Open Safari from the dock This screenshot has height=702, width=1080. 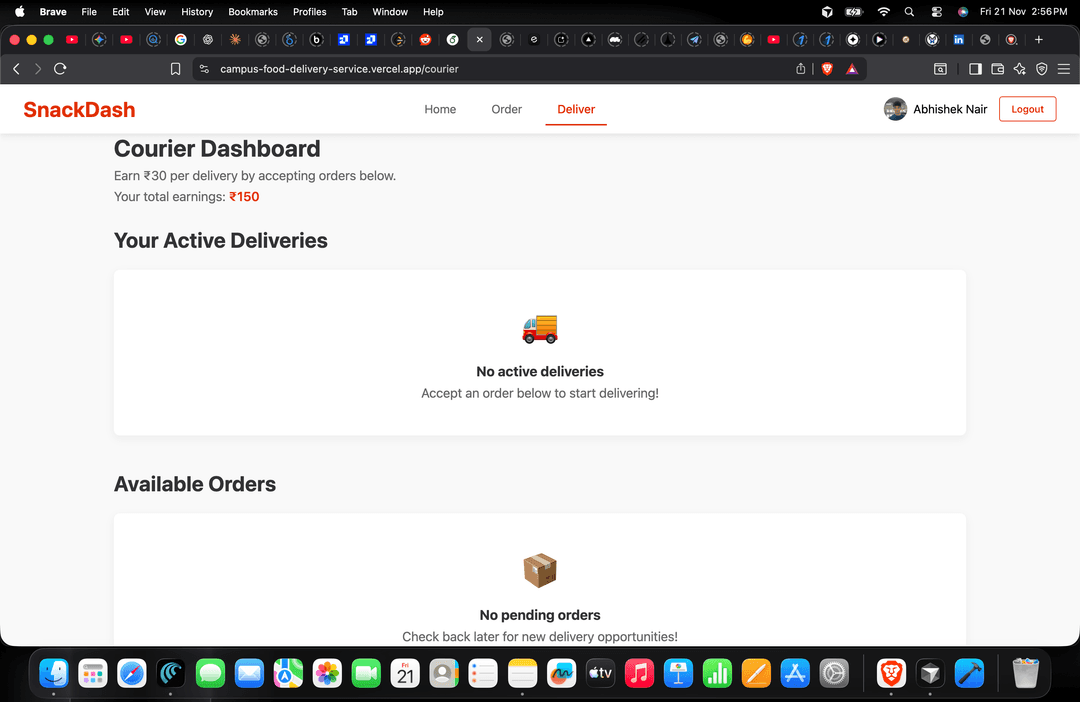132,673
